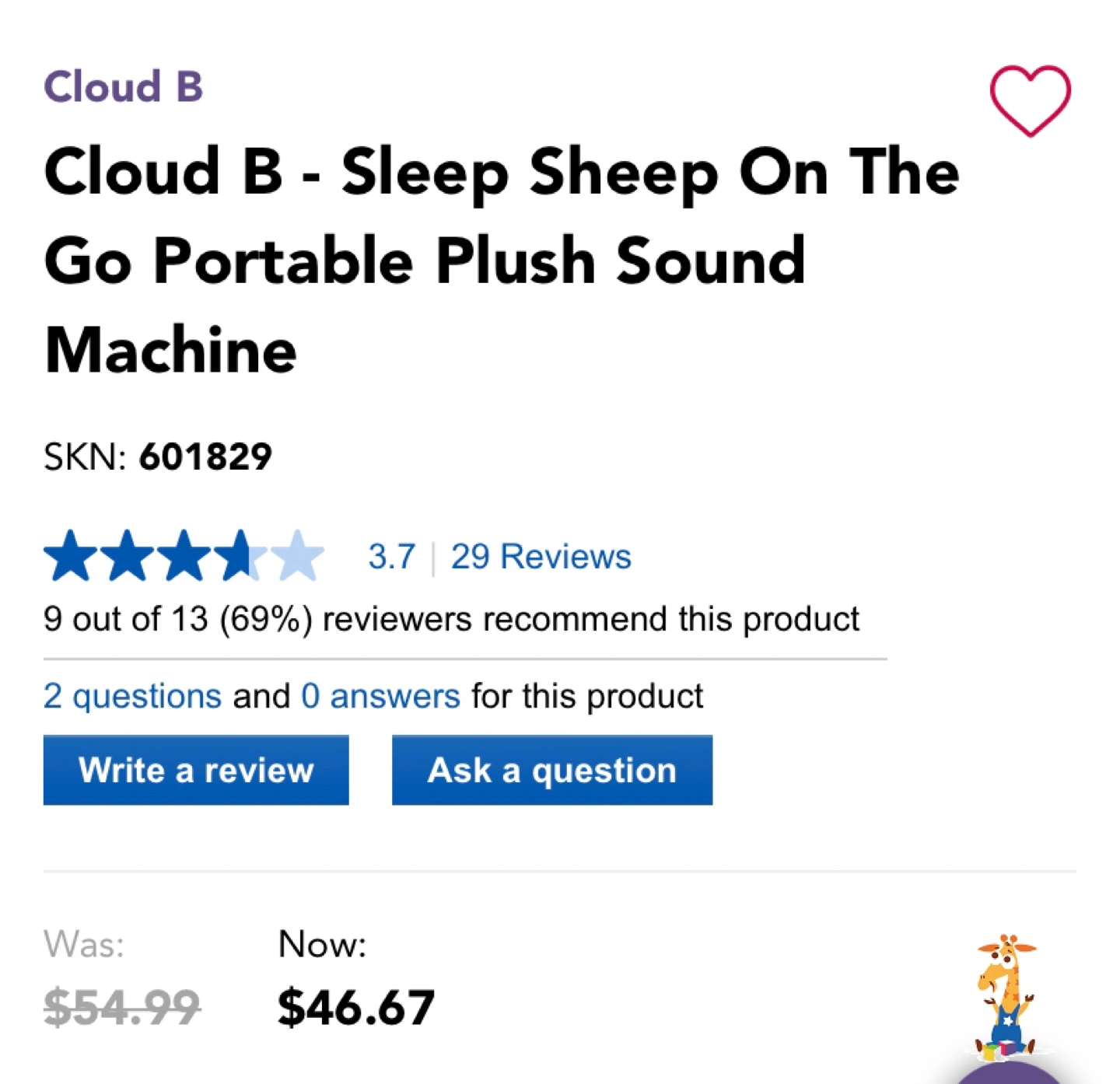Viewport: 1120px width, 1084px height.
Task: Open the 29 Reviews link
Action: coord(541,557)
